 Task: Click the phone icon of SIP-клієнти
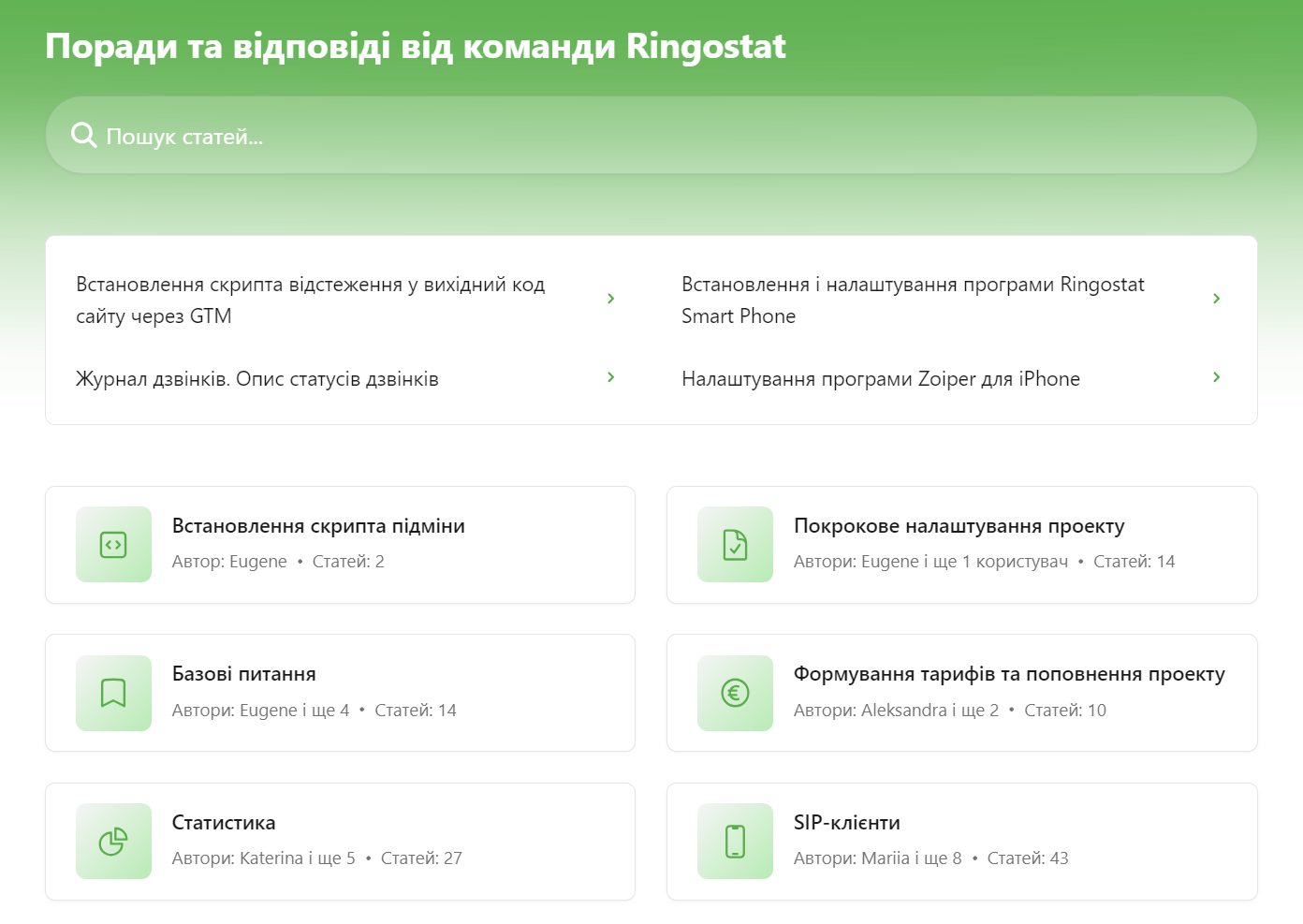[x=735, y=842]
